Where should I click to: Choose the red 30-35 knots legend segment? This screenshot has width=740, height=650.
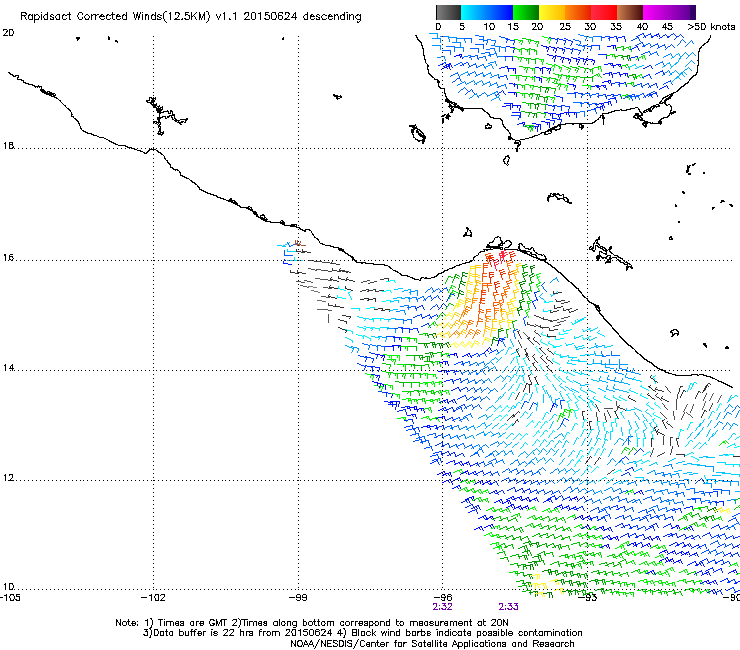click(x=604, y=12)
